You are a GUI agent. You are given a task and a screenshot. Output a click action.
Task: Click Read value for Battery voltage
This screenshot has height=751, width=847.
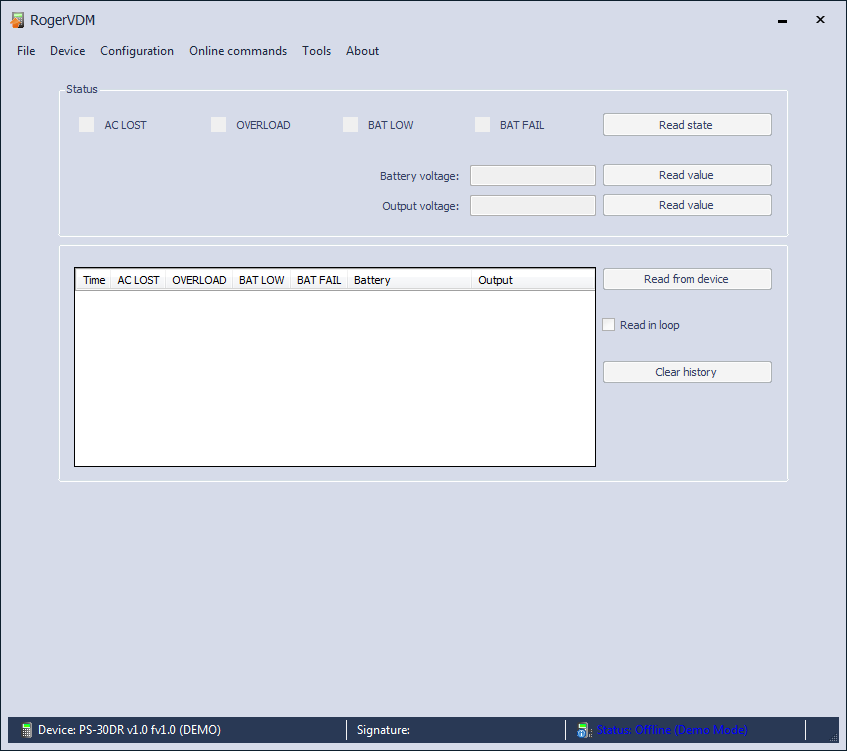coord(686,175)
